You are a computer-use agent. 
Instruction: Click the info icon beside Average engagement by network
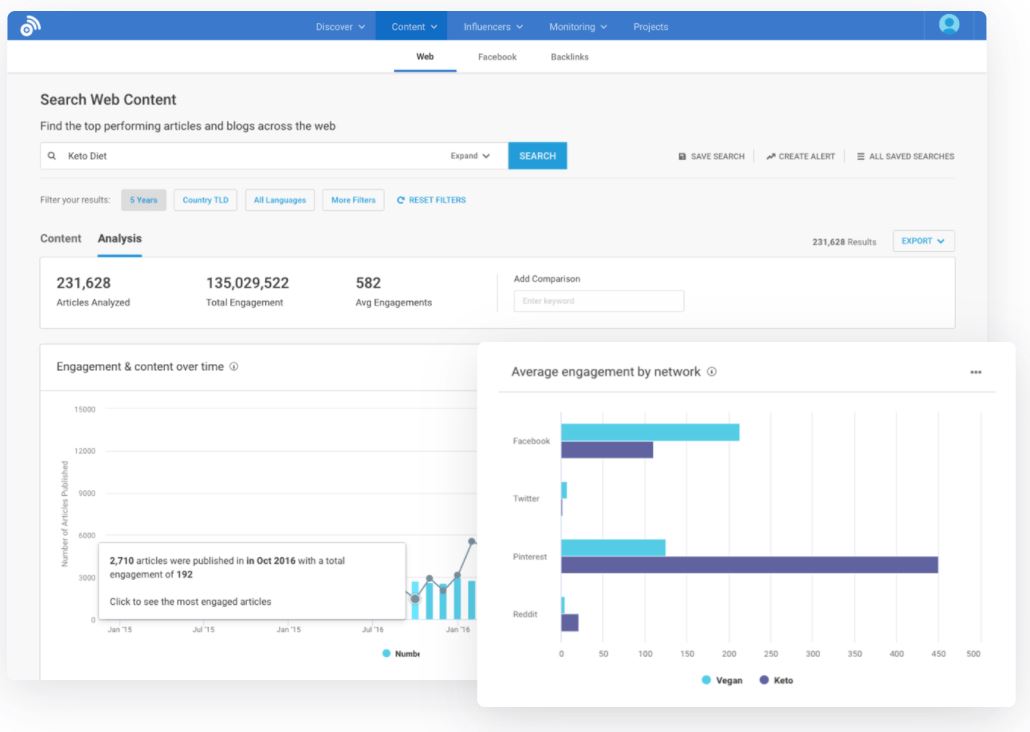pyautogui.click(x=711, y=372)
